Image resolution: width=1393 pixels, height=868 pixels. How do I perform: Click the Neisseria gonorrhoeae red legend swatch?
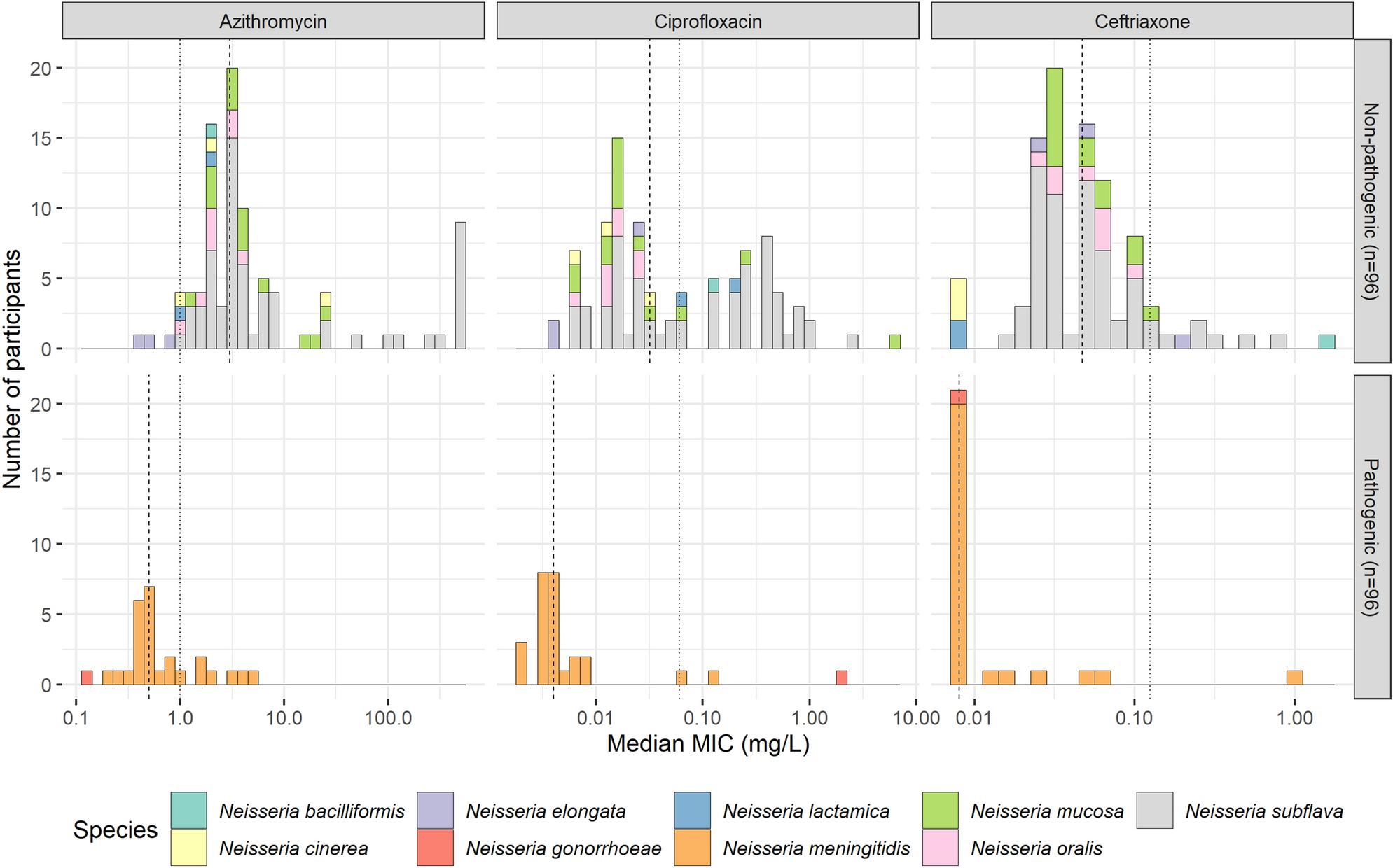tap(435, 848)
